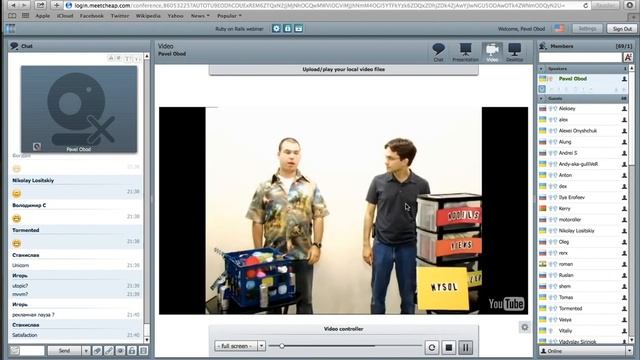Reload the page in address bar
640x360 pixels.
(585, 5)
